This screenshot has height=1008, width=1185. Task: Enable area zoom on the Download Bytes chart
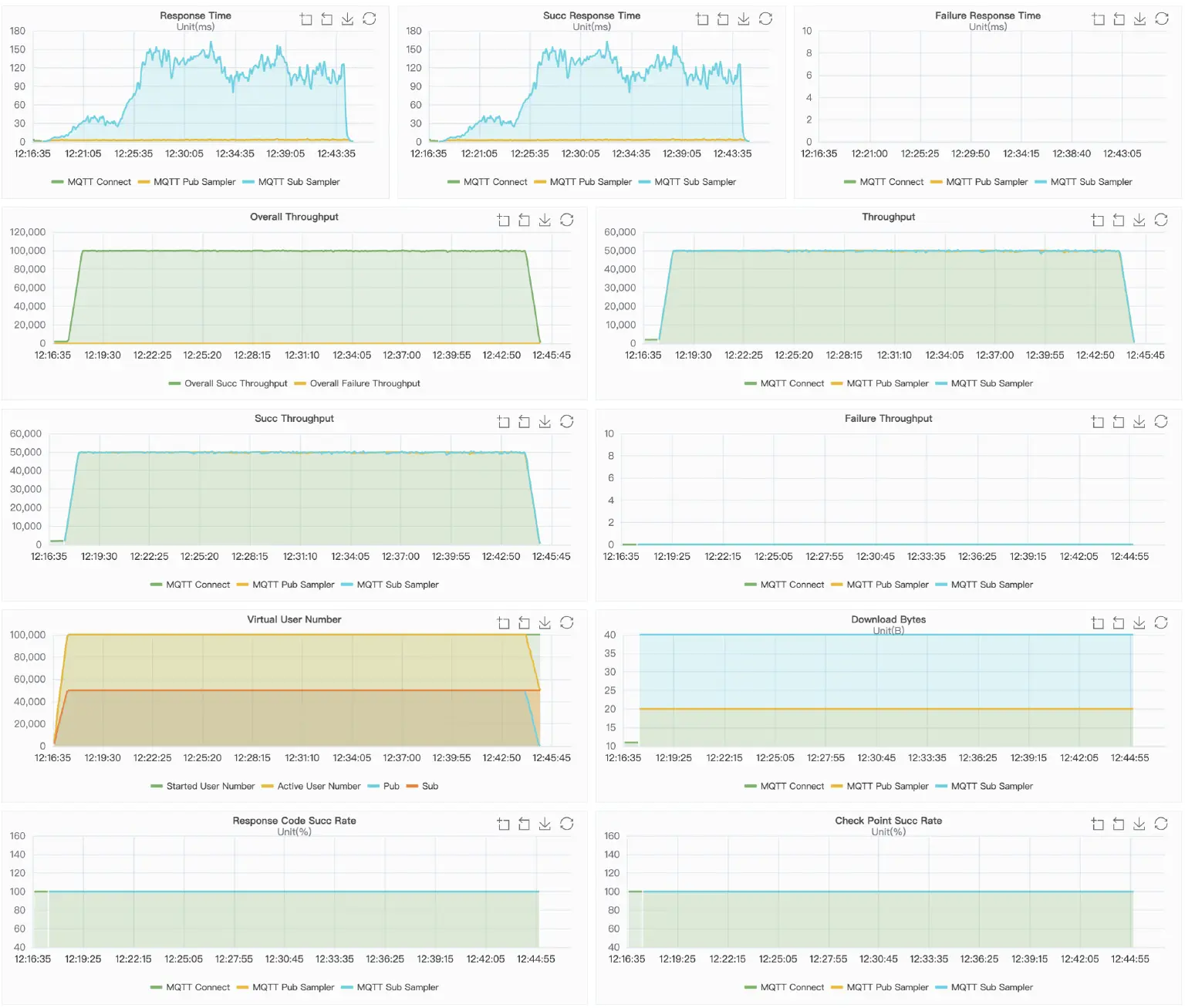coord(1097,622)
